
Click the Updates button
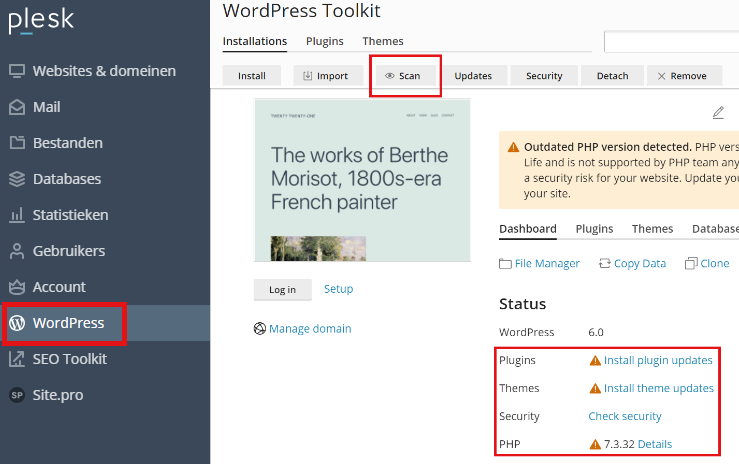pos(473,76)
